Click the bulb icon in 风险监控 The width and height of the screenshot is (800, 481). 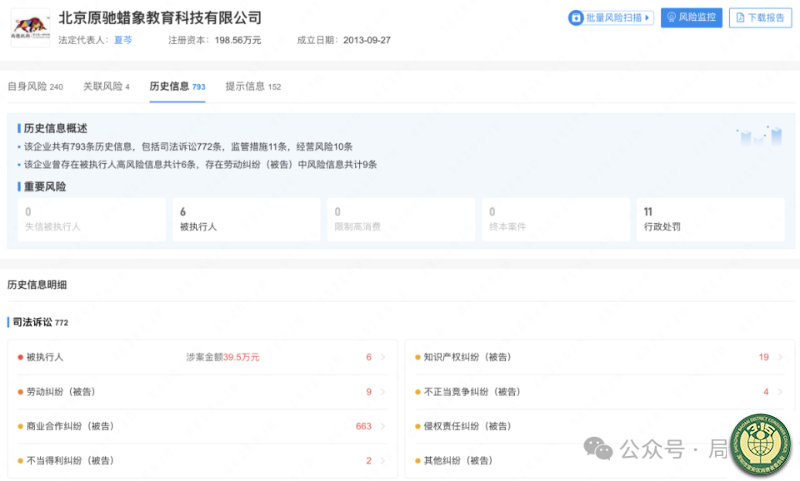[x=671, y=17]
